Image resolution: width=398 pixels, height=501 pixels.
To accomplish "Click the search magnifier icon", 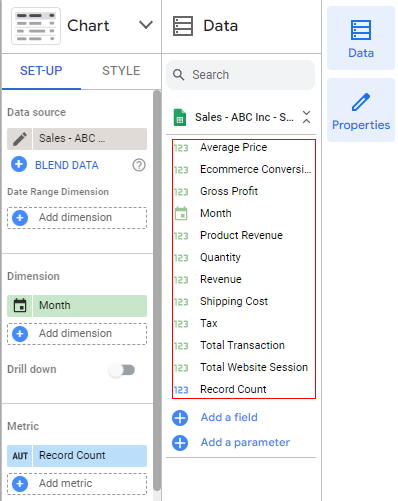I will pos(179,75).
